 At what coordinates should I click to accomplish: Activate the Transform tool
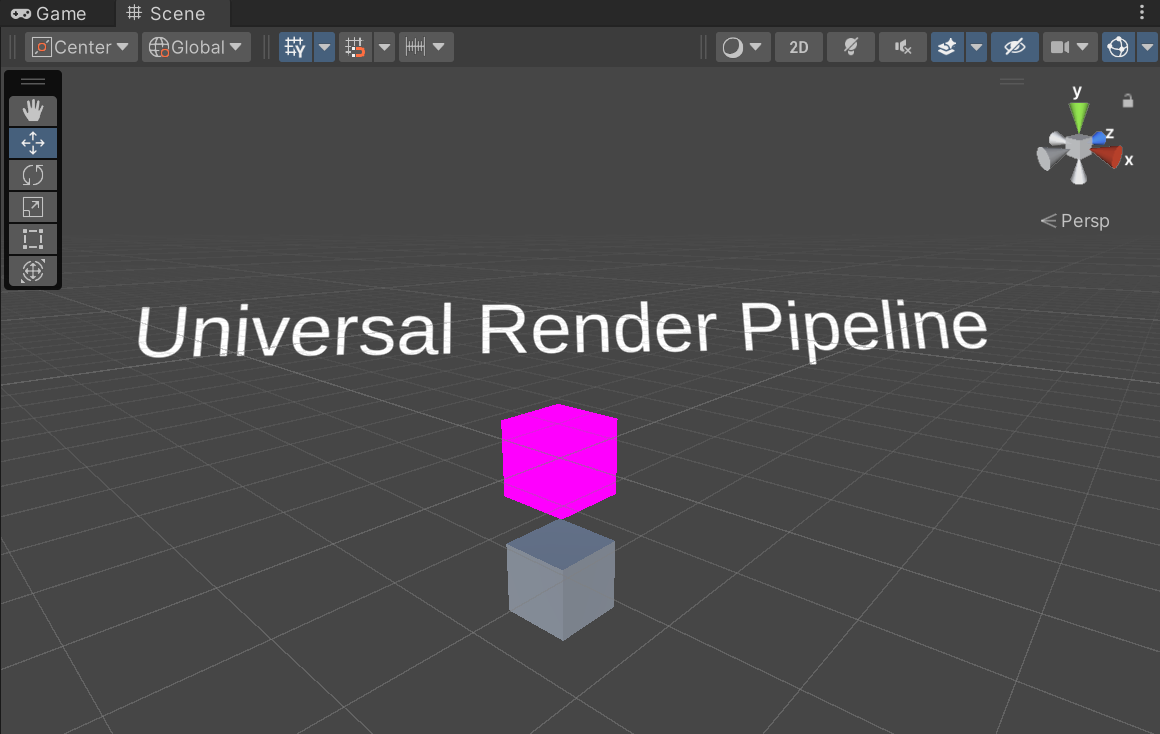pos(33,271)
